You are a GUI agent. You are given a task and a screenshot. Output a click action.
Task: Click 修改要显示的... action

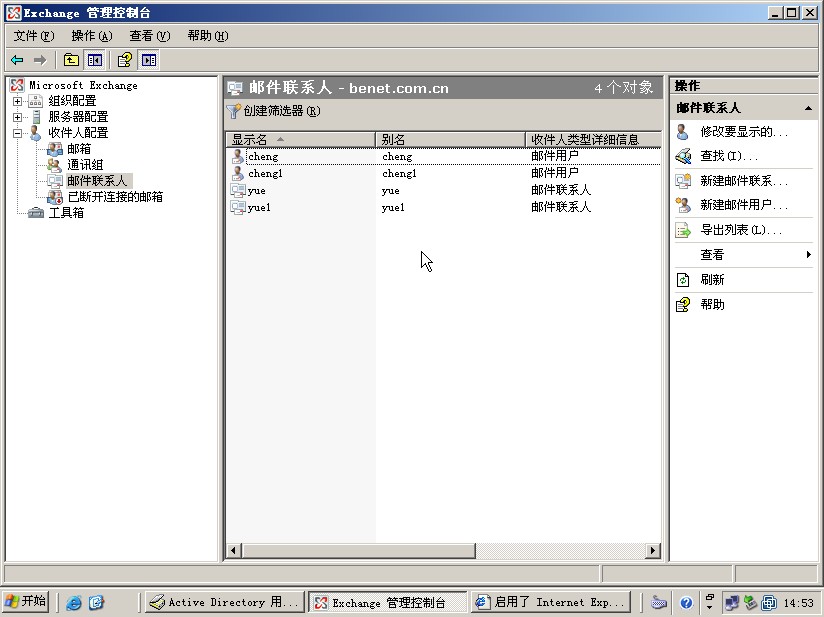pyautogui.click(x=744, y=132)
